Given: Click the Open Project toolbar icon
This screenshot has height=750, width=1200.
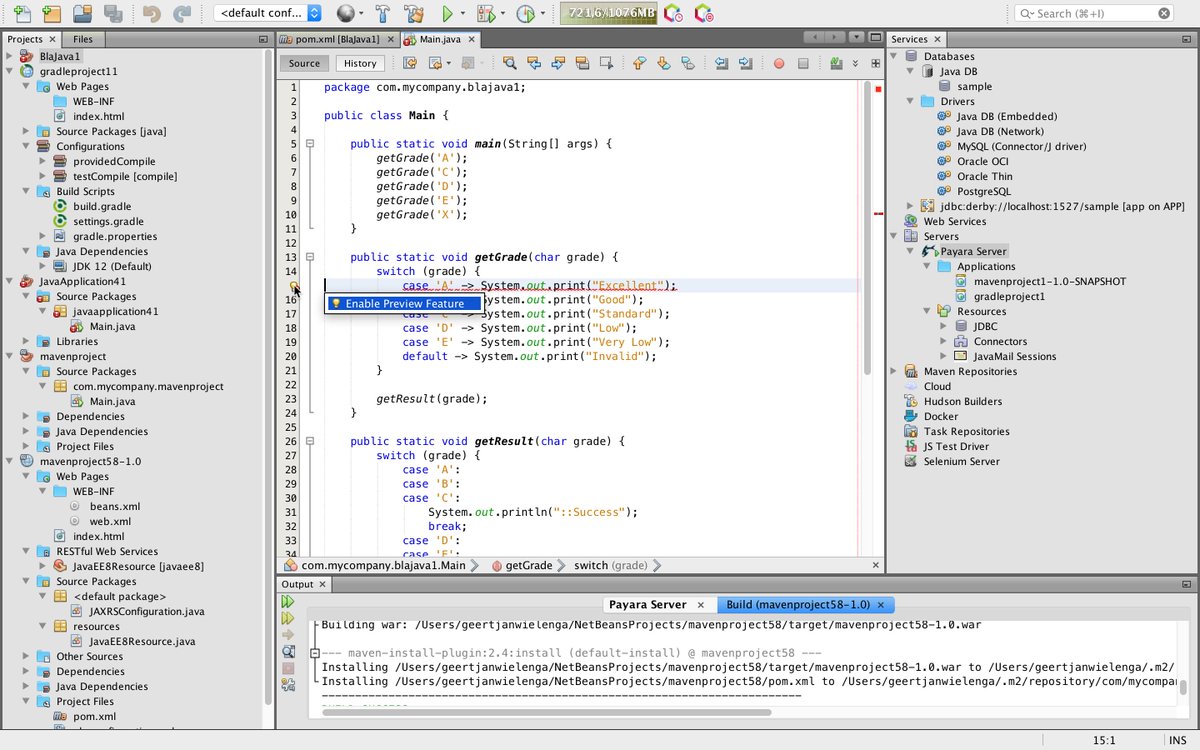Looking at the screenshot, I should click(x=82, y=13).
